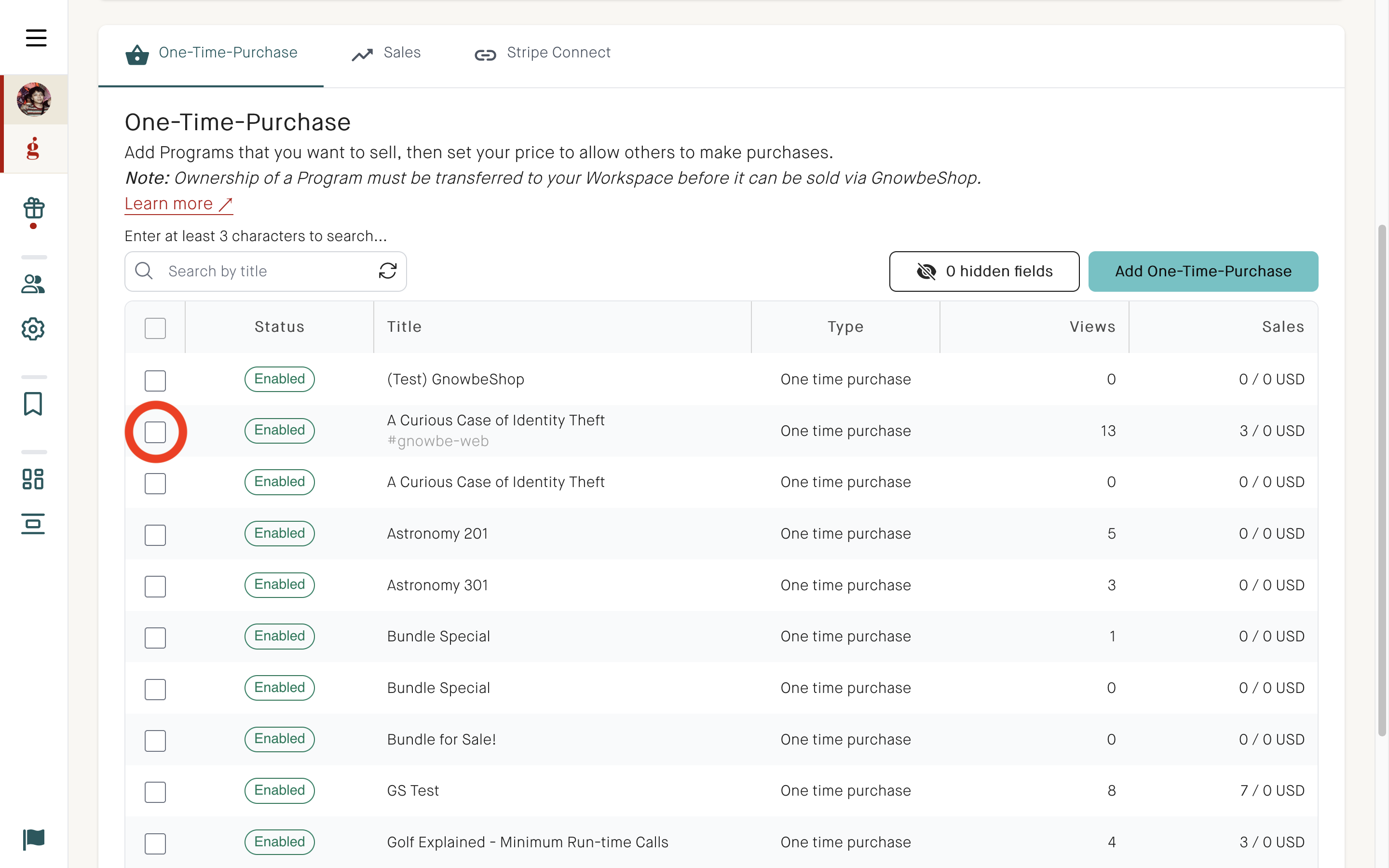Click the flag icon in sidebar
This screenshot has height=868, width=1389.
[x=34, y=839]
